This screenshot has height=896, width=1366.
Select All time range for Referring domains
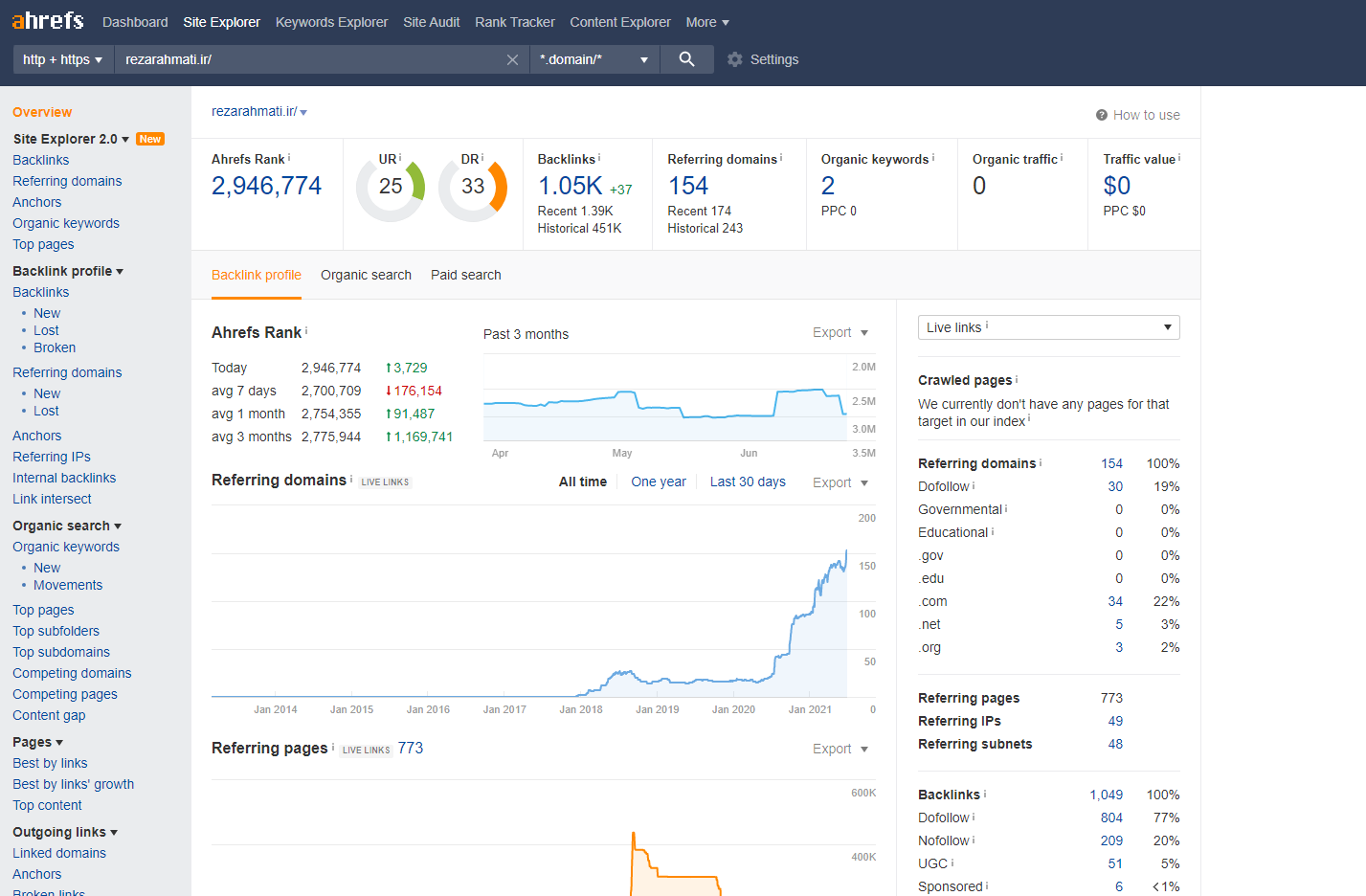pos(583,482)
